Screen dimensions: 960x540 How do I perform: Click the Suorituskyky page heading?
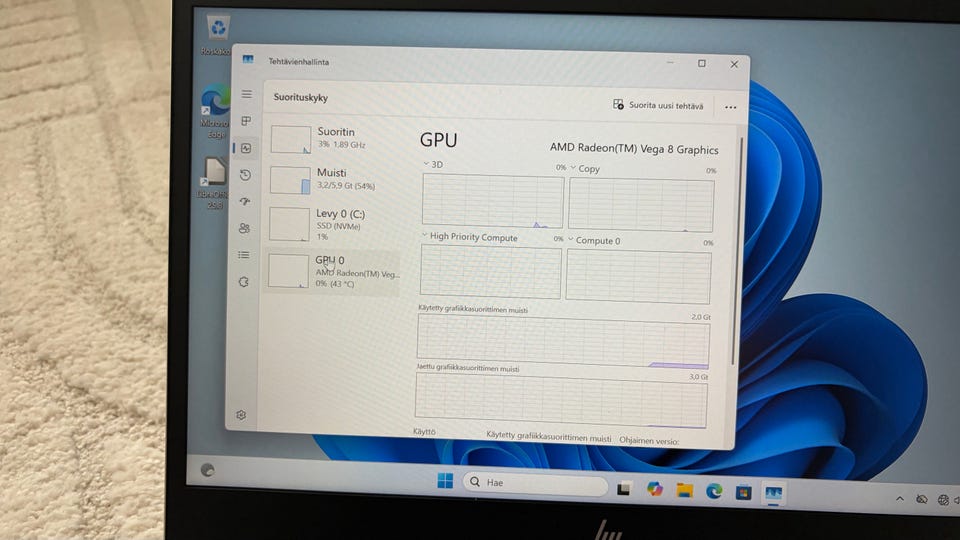[x=301, y=97]
